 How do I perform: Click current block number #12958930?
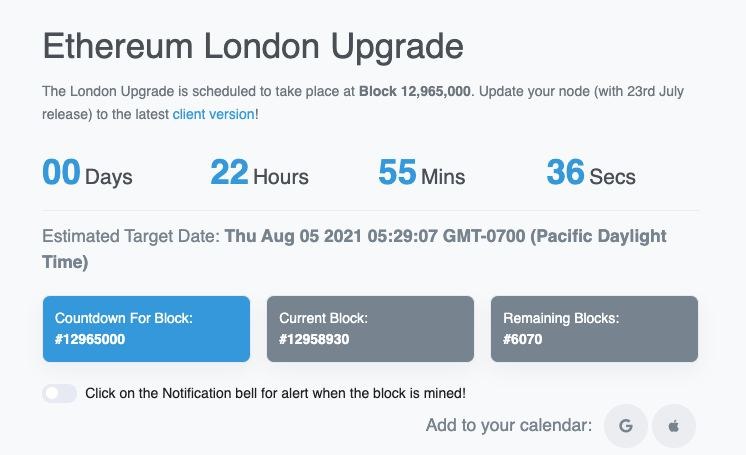pos(314,339)
